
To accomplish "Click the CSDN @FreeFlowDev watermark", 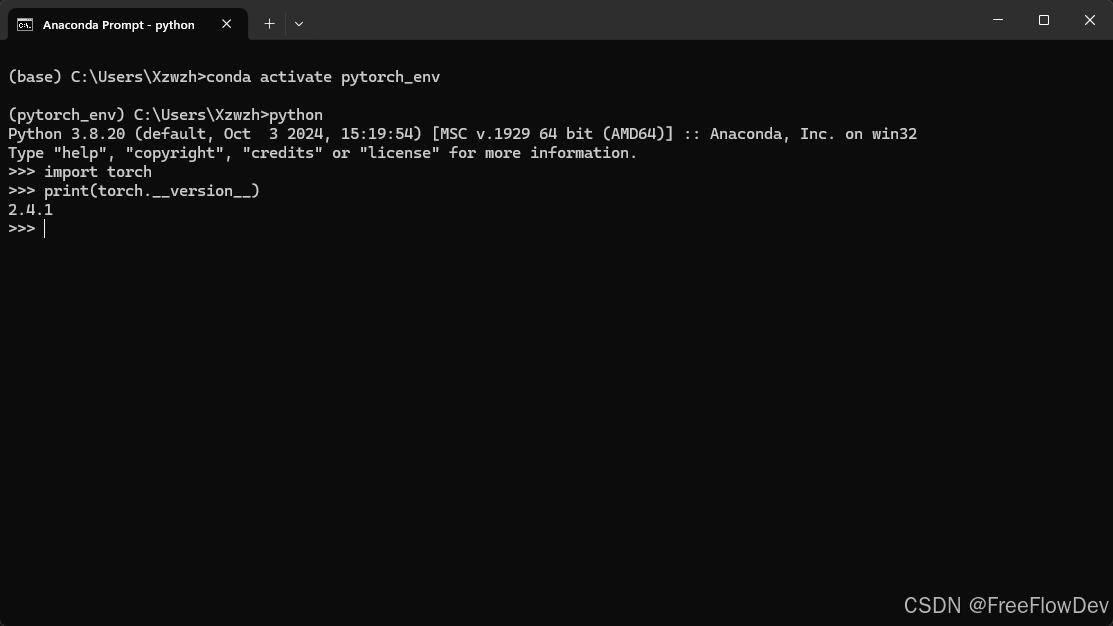I will (x=1005, y=606).
